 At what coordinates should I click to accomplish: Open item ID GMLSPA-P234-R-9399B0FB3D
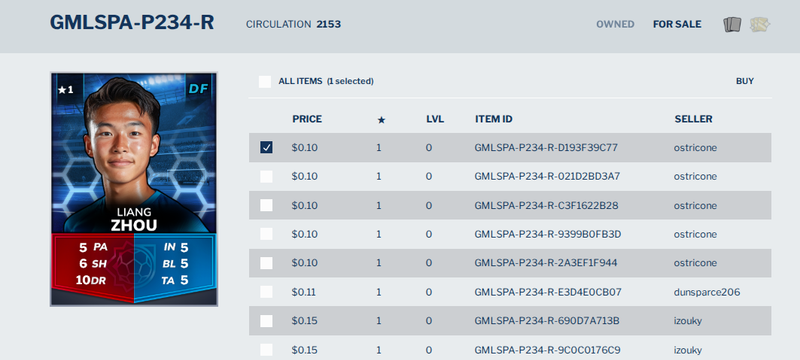547,235
